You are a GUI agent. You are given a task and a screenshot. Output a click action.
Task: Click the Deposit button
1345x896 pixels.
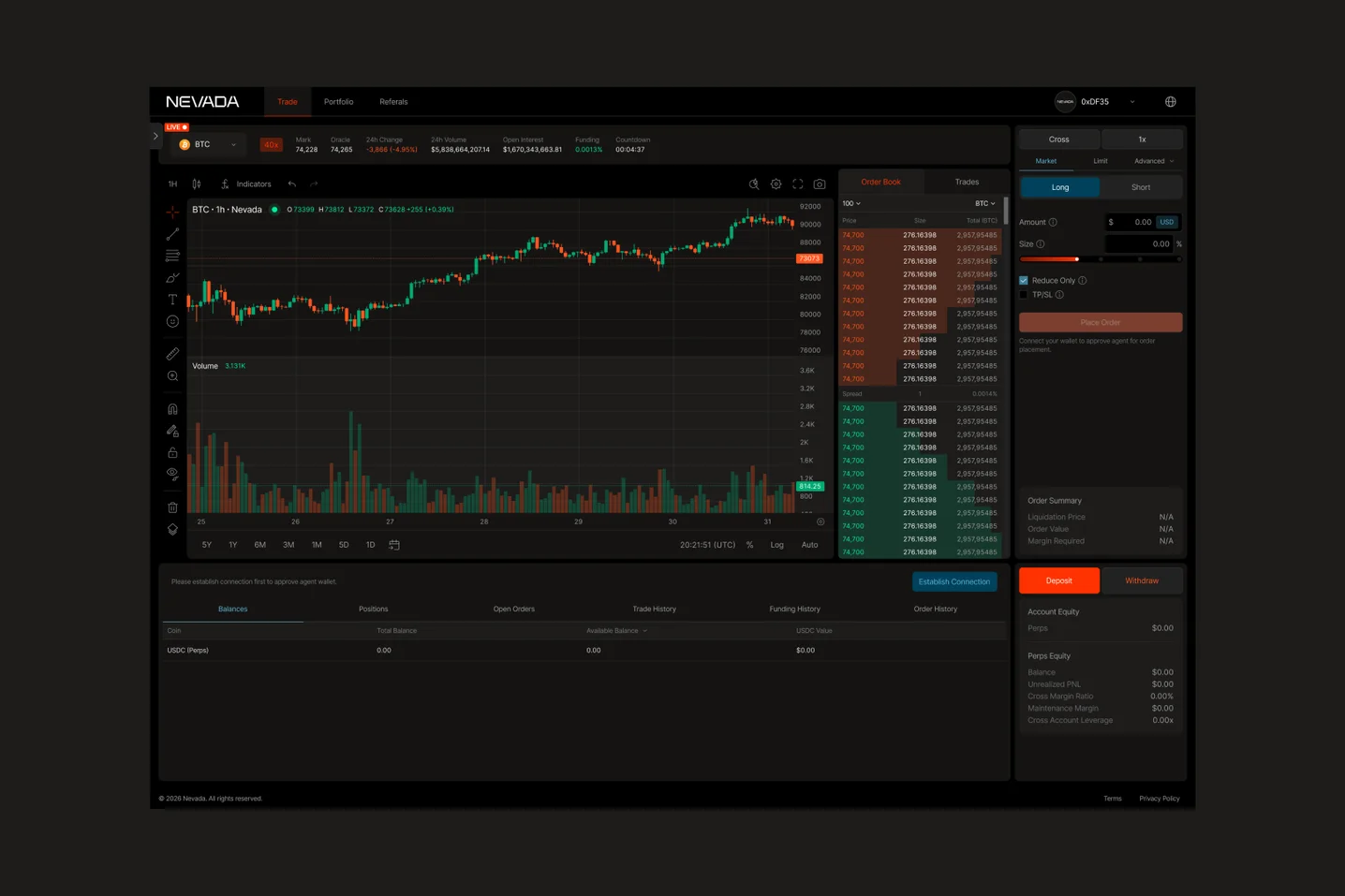click(x=1059, y=580)
